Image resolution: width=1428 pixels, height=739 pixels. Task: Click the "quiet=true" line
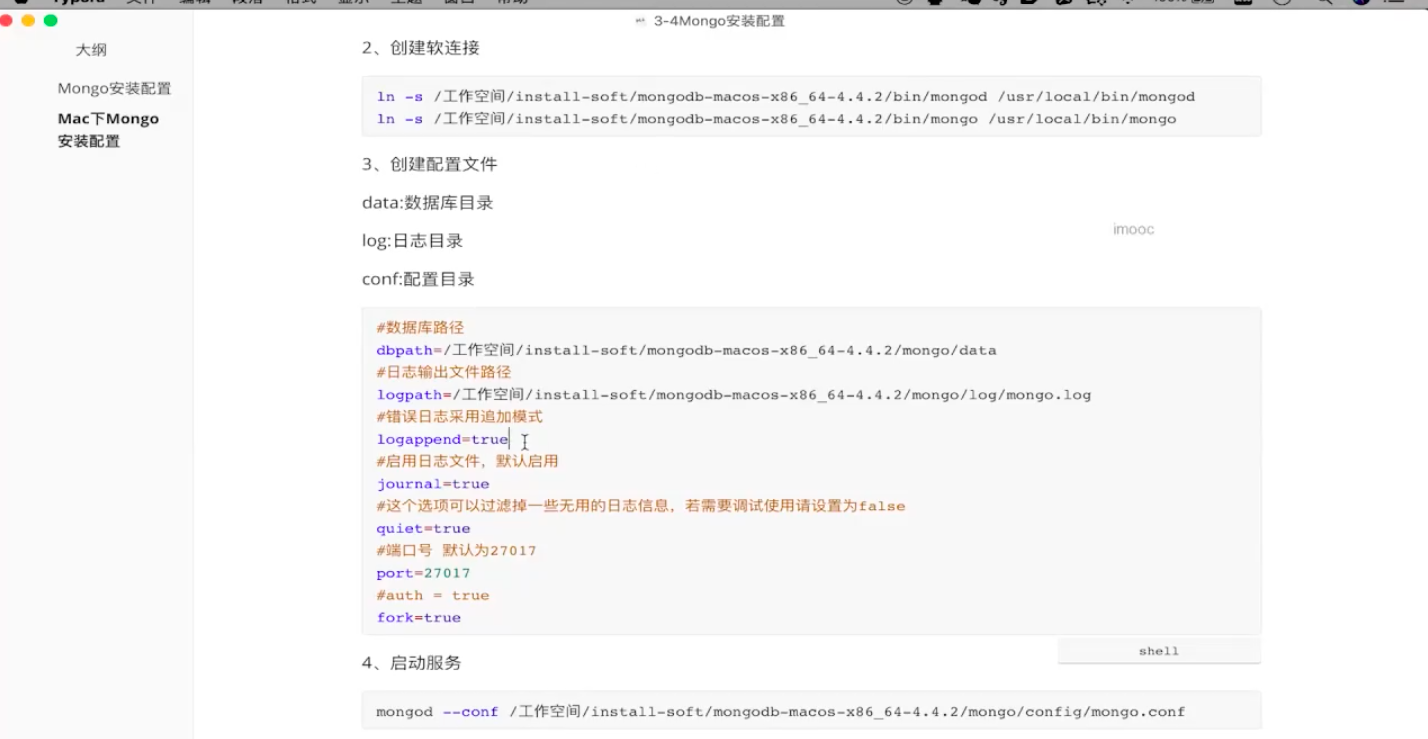click(423, 528)
